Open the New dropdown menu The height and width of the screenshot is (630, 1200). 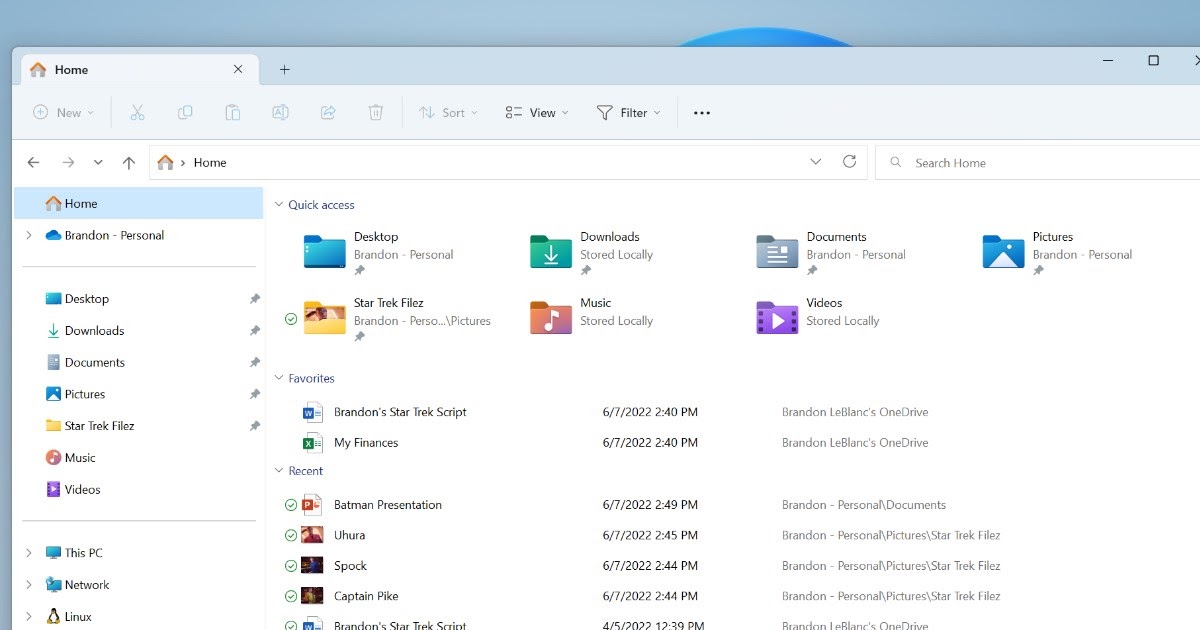[64, 113]
